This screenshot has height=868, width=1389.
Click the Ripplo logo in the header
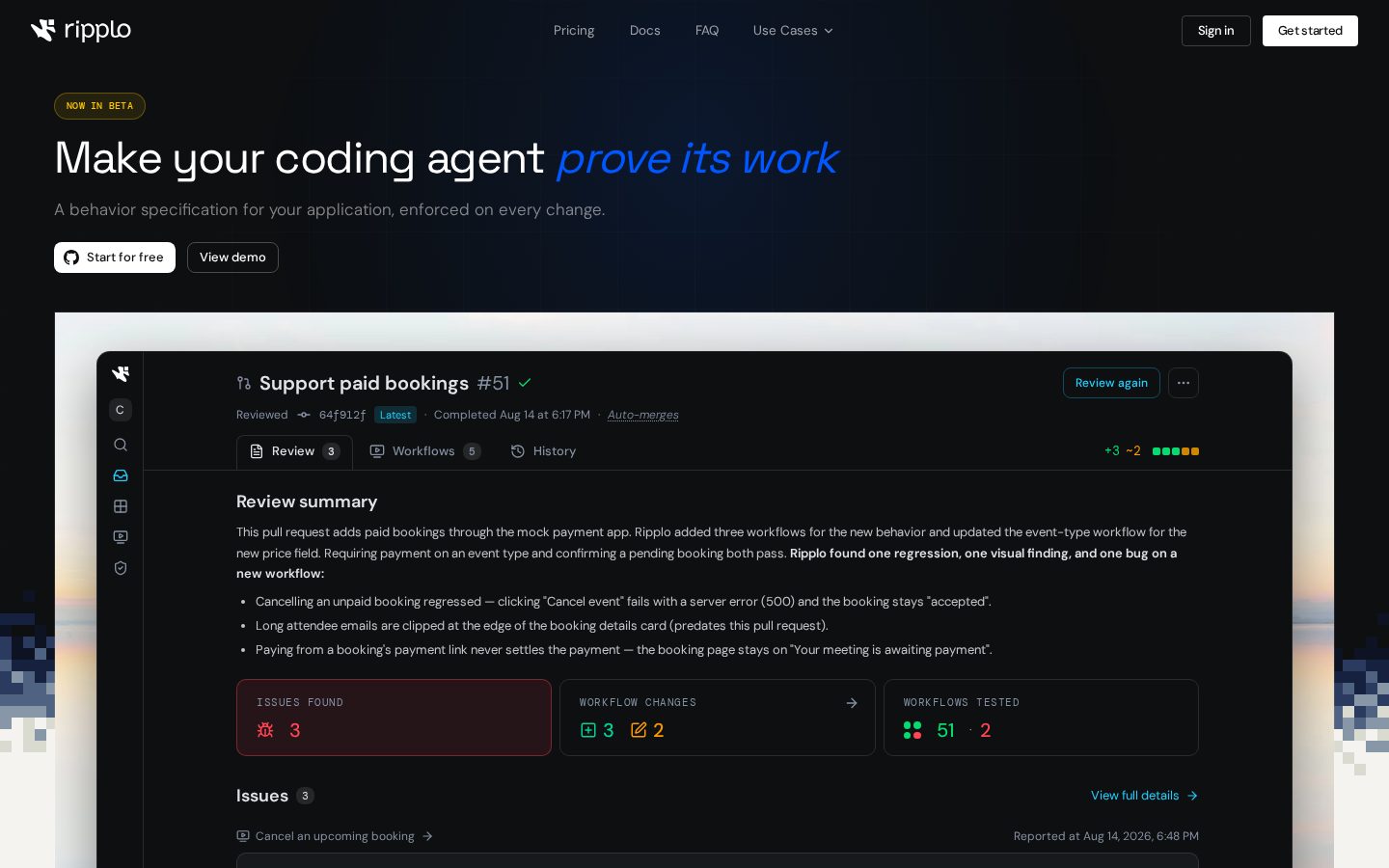[81, 31]
